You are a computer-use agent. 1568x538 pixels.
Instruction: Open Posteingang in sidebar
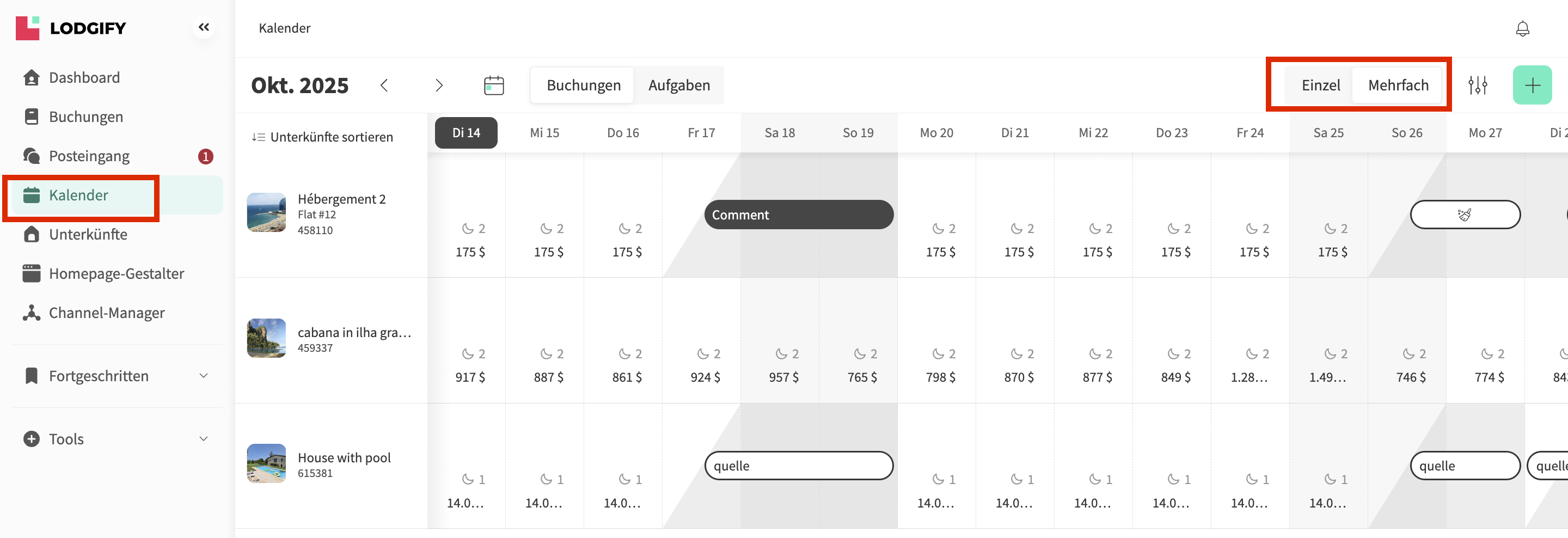(89, 156)
